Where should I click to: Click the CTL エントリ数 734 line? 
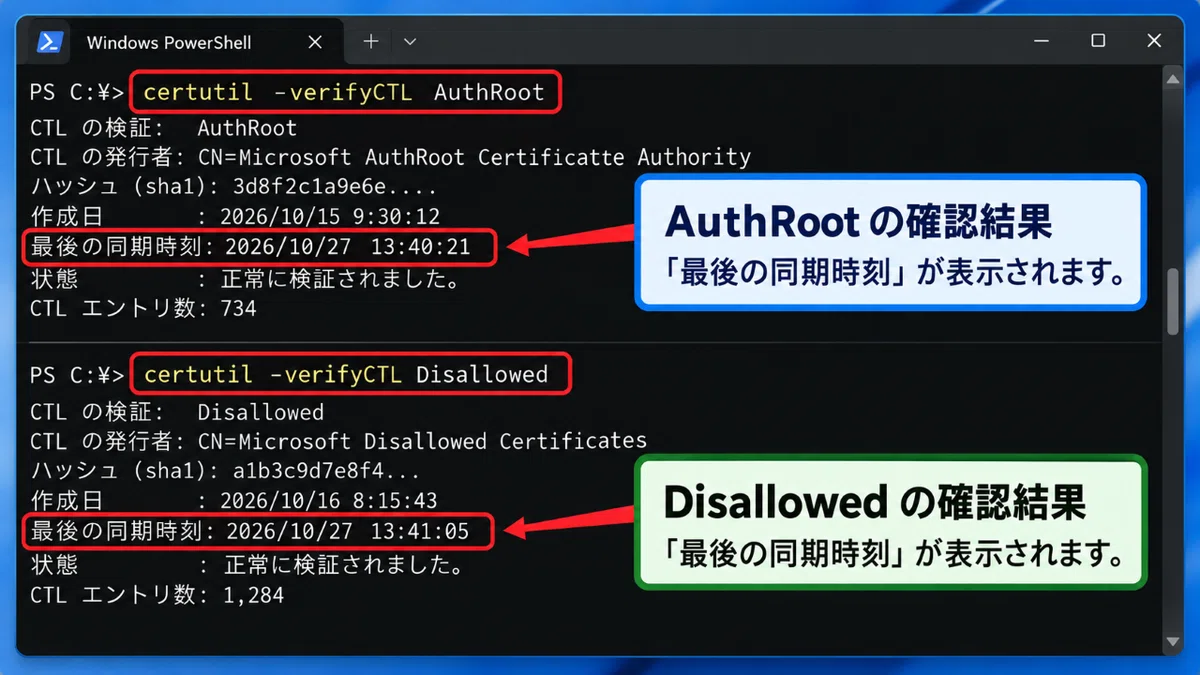[x=143, y=308]
